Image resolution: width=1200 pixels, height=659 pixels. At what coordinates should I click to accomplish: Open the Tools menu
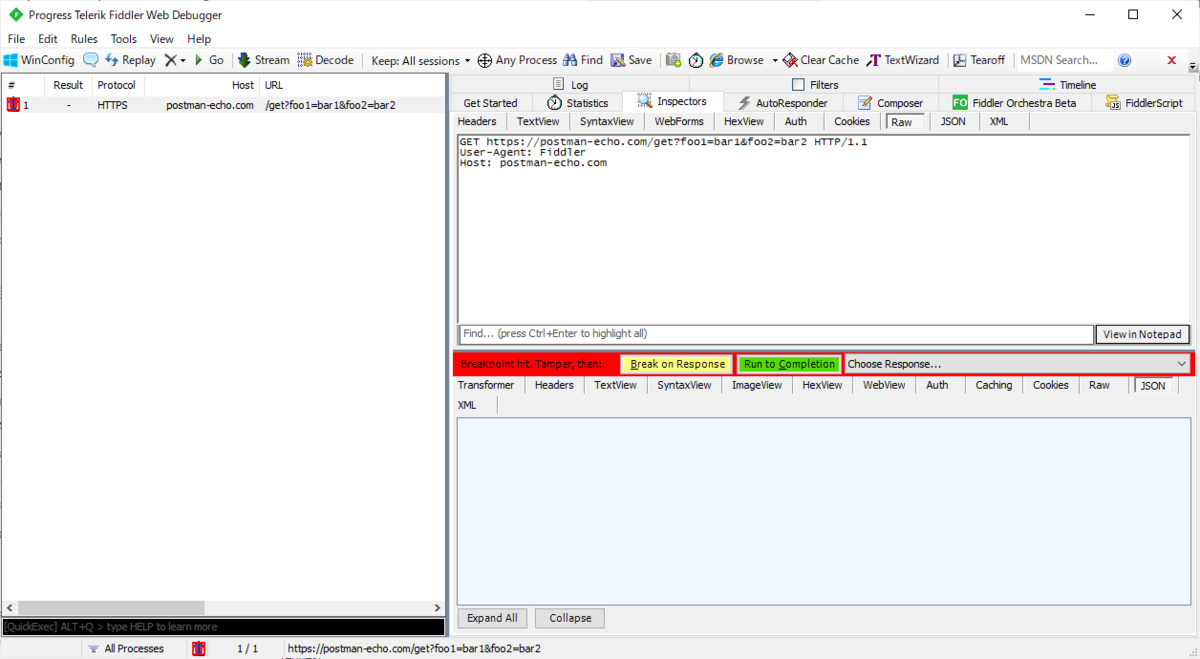pyautogui.click(x=124, y=39)
